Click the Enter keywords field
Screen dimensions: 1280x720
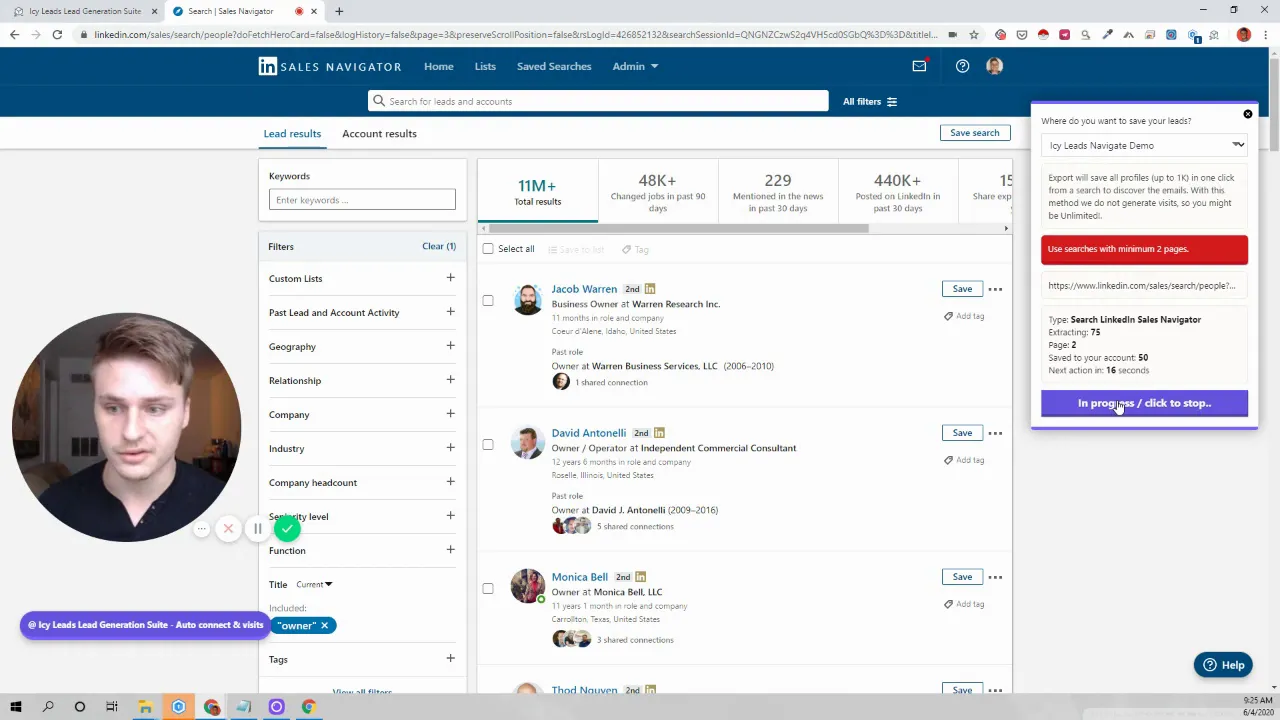coord(362,200)
